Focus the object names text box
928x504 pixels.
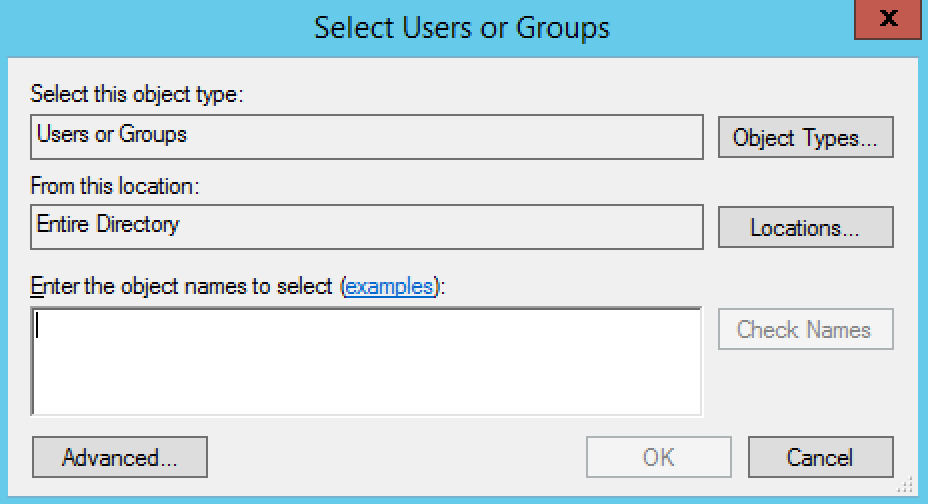point(367,361)
